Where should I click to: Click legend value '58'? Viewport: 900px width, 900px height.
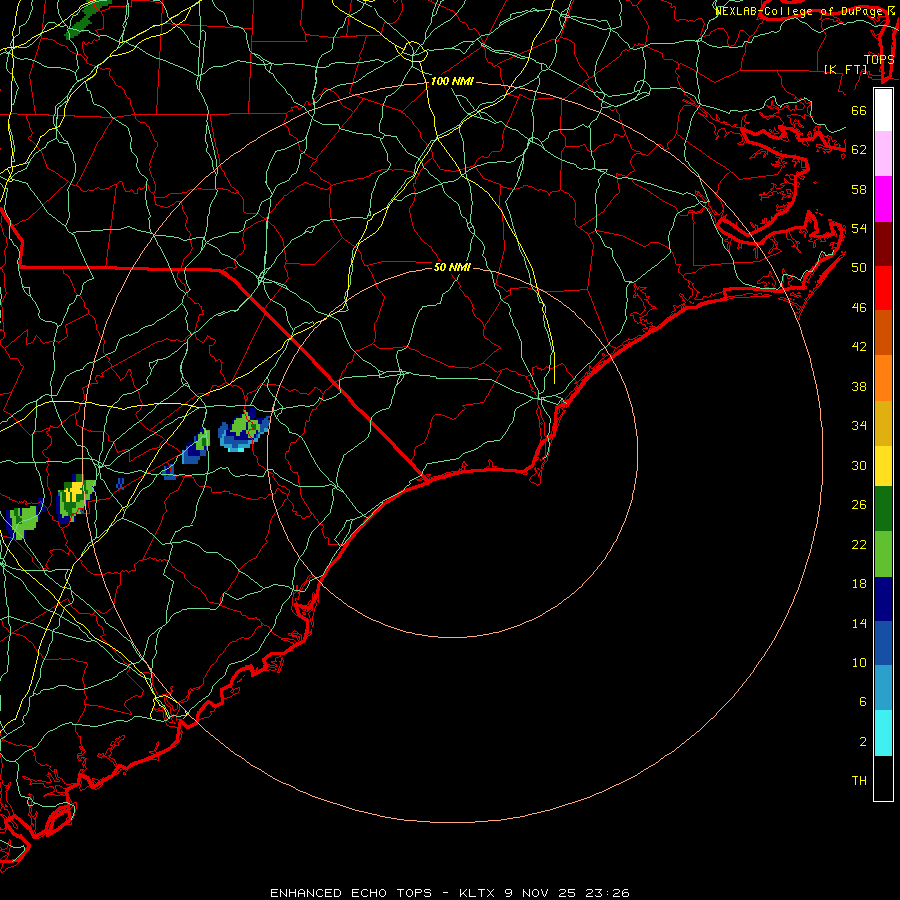tap(859, 189)
